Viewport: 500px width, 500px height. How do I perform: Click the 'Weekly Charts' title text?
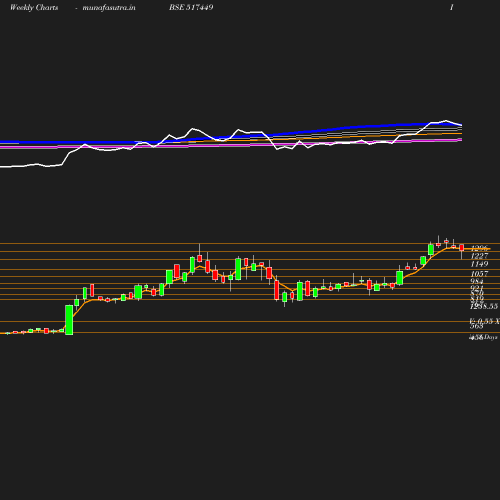[34, 7]
